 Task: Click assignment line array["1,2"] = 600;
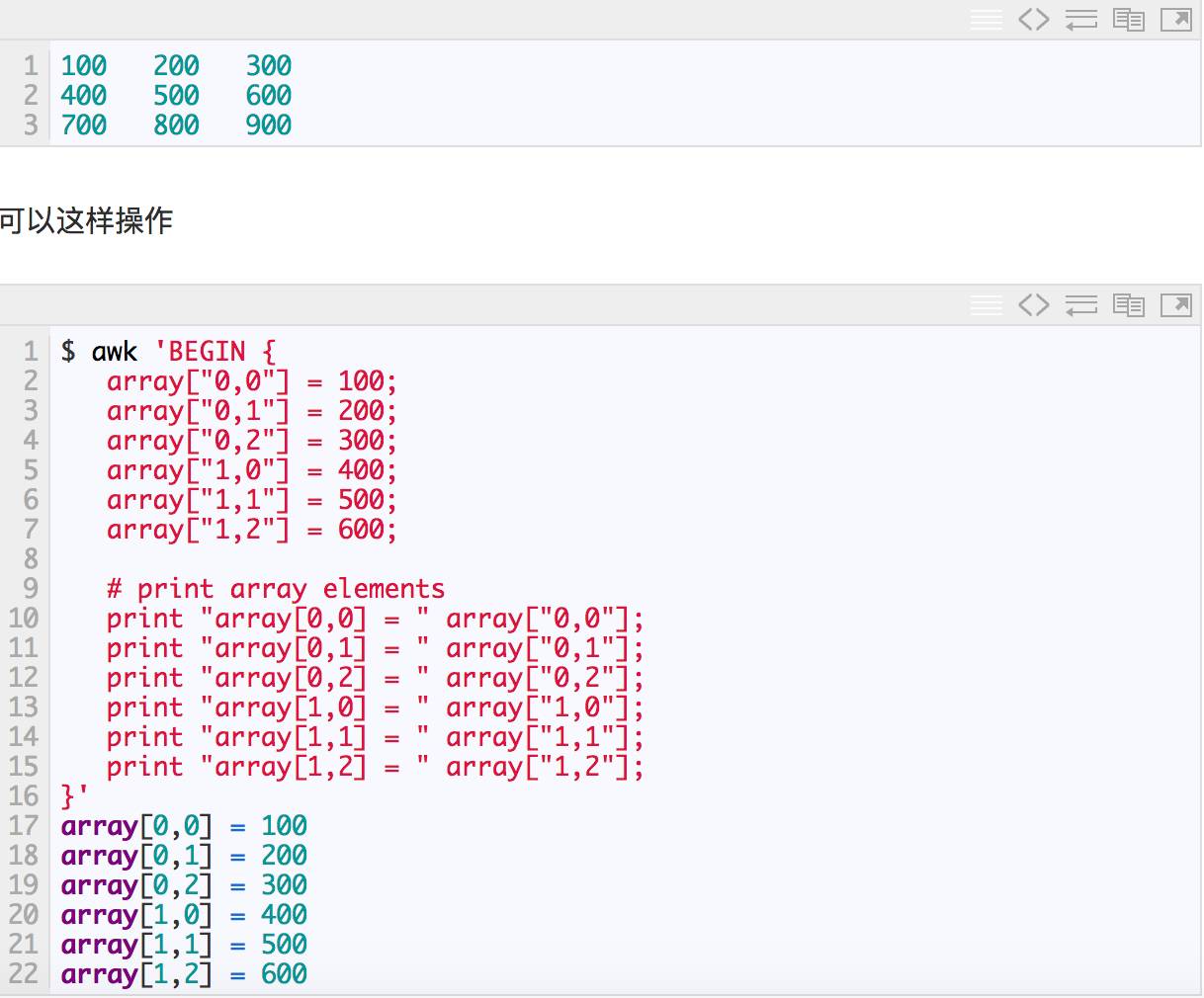252,530
